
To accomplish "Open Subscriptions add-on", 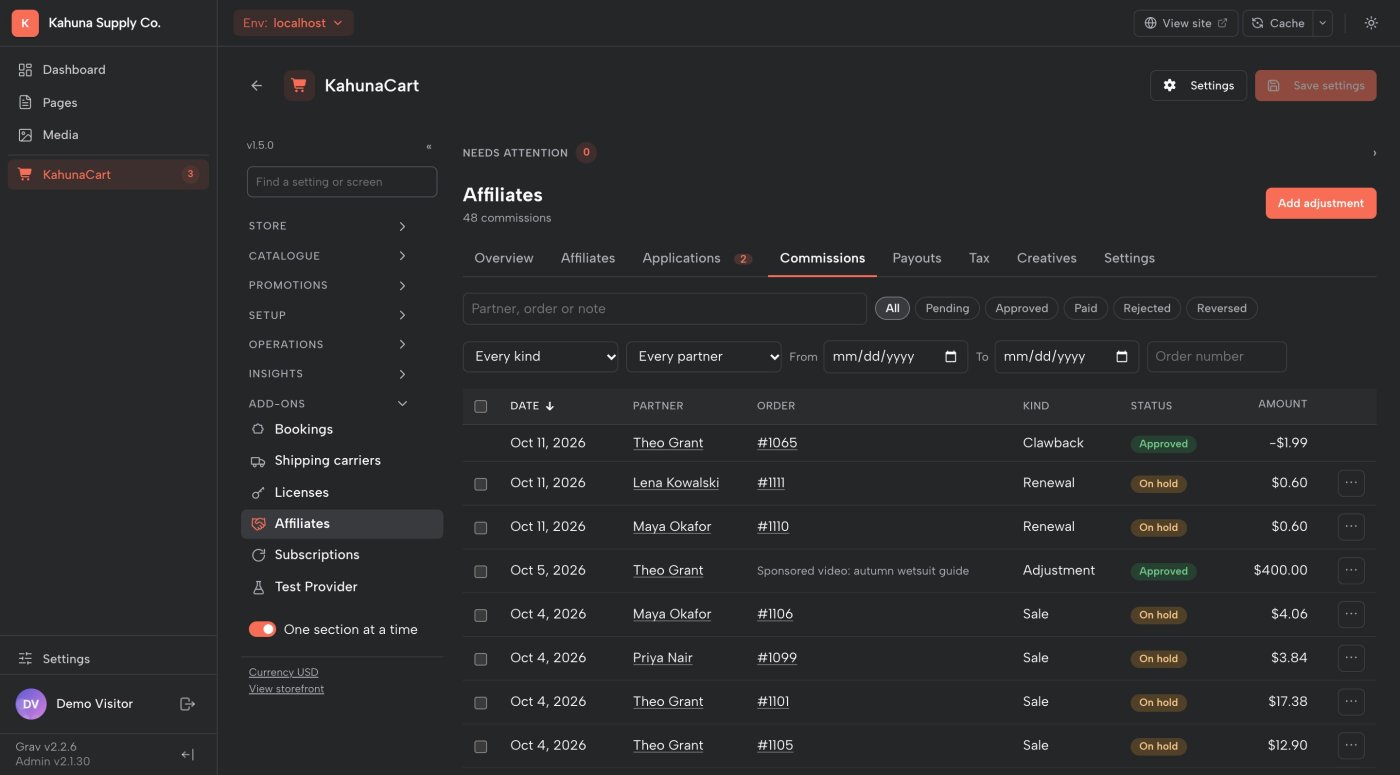I will pos(342,555).
